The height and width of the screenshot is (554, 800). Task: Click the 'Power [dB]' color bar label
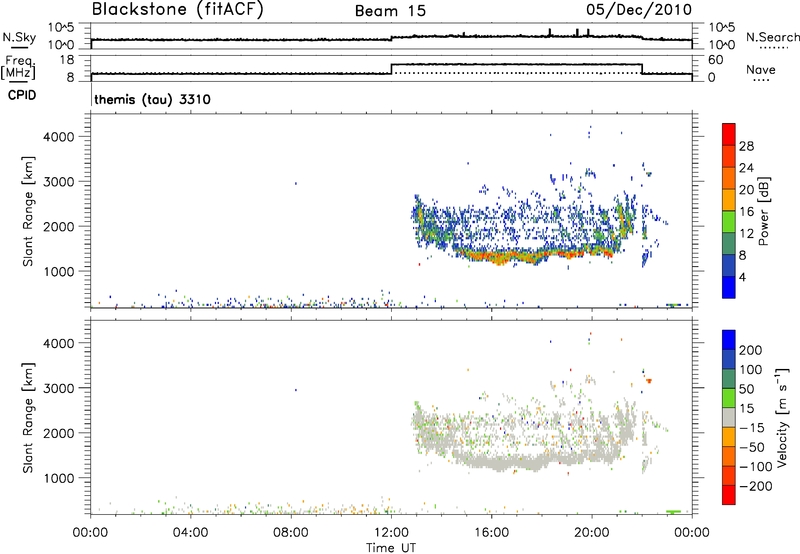764,211
